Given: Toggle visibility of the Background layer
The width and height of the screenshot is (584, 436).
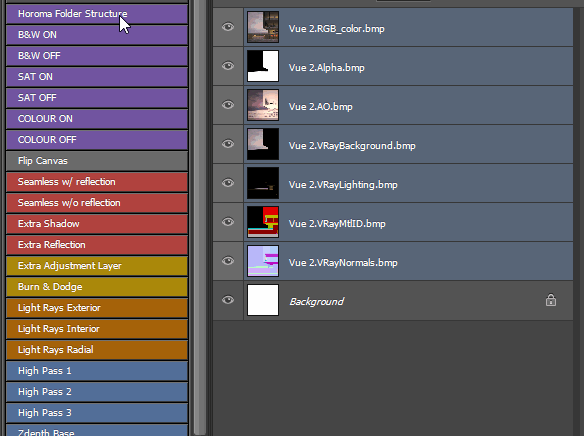Looking at the screenshot, I should 228,300.
